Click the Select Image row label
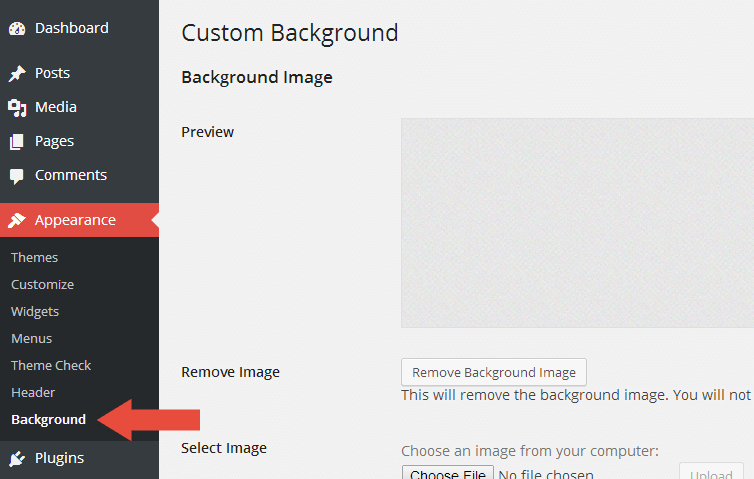Screen dimensions: 754x479 [224, 448]
